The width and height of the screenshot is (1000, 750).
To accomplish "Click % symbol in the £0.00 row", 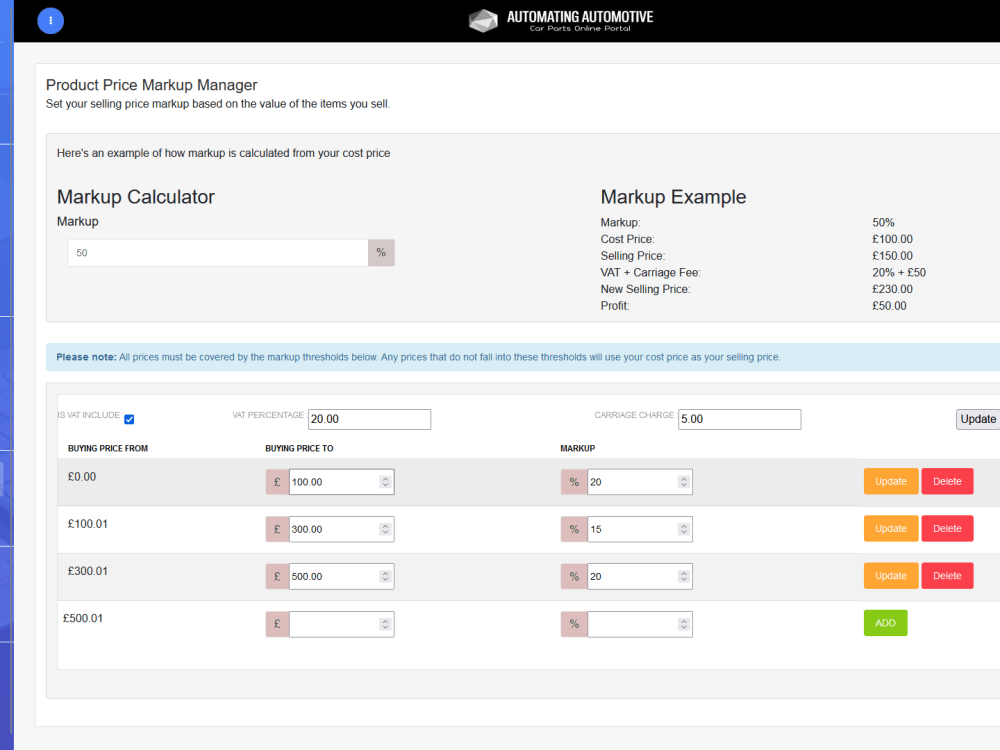I will tap(574, 482).
